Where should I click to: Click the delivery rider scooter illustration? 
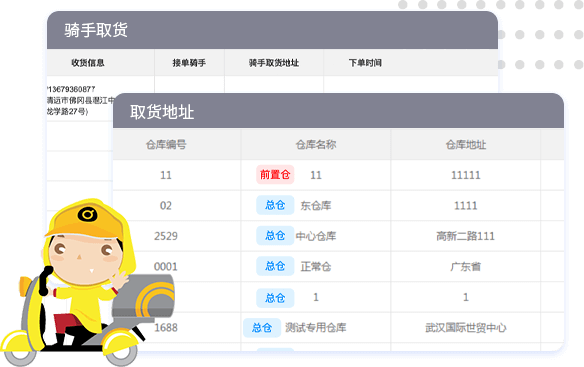[86, 282]
